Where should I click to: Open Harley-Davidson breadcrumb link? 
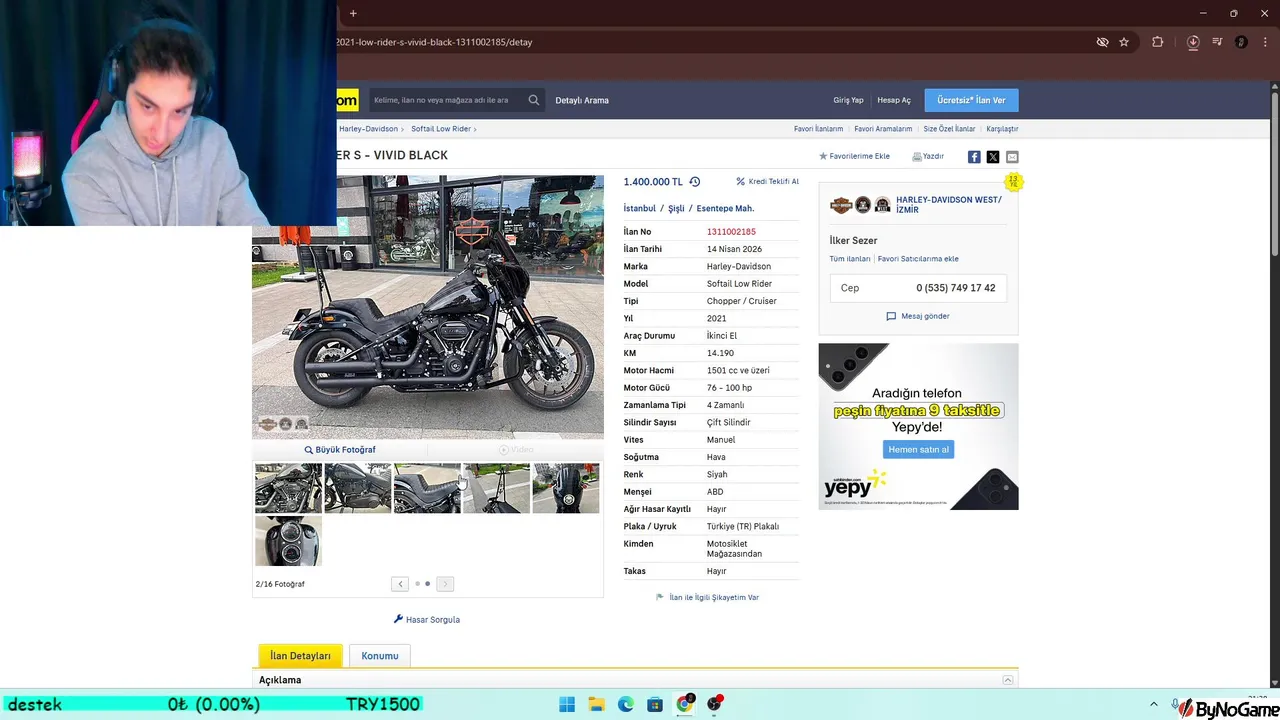tap(368, 129)
